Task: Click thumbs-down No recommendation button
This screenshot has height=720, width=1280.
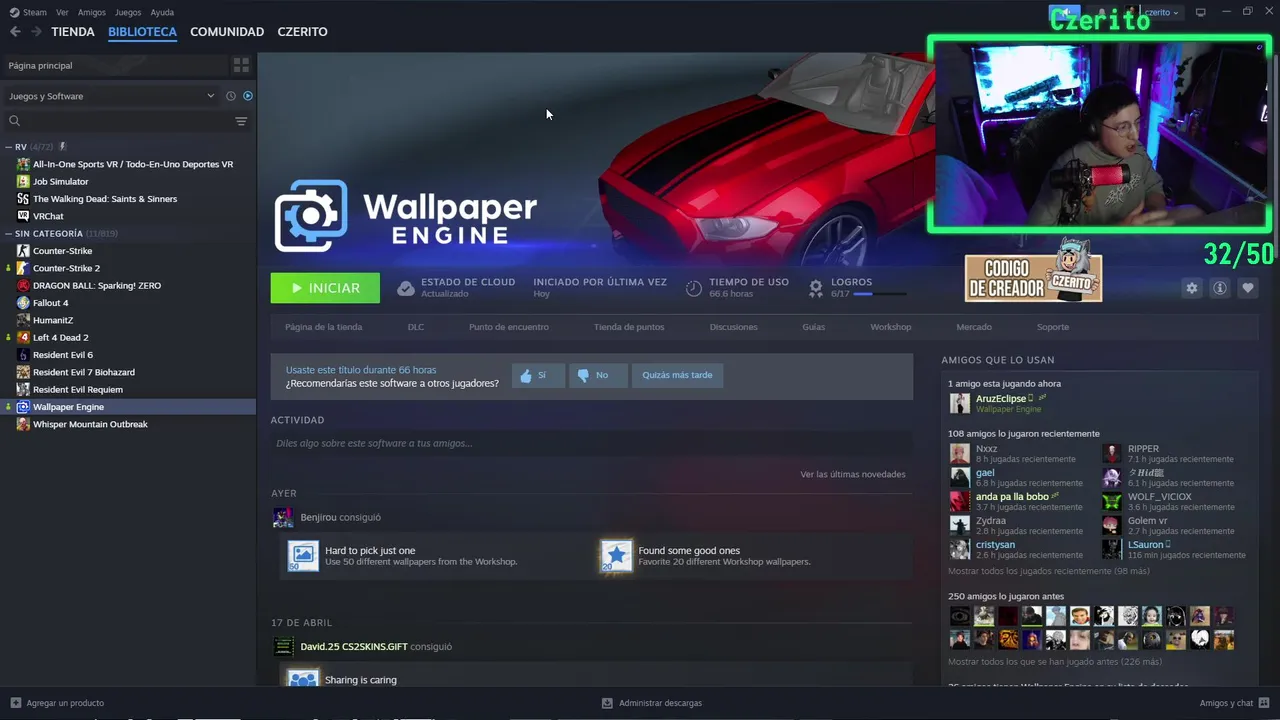Action: (x=598, y=375)
